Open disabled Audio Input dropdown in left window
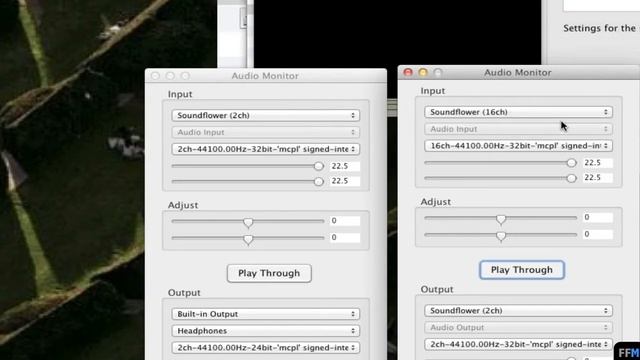The height and width of the screenshot is (360, 640). click(x=266, y=132)
